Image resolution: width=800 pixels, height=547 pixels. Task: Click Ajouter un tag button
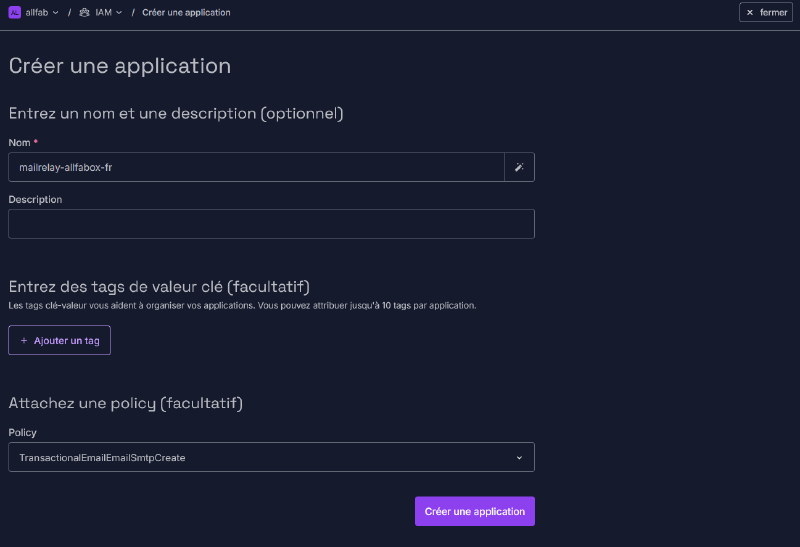[59, 340]
